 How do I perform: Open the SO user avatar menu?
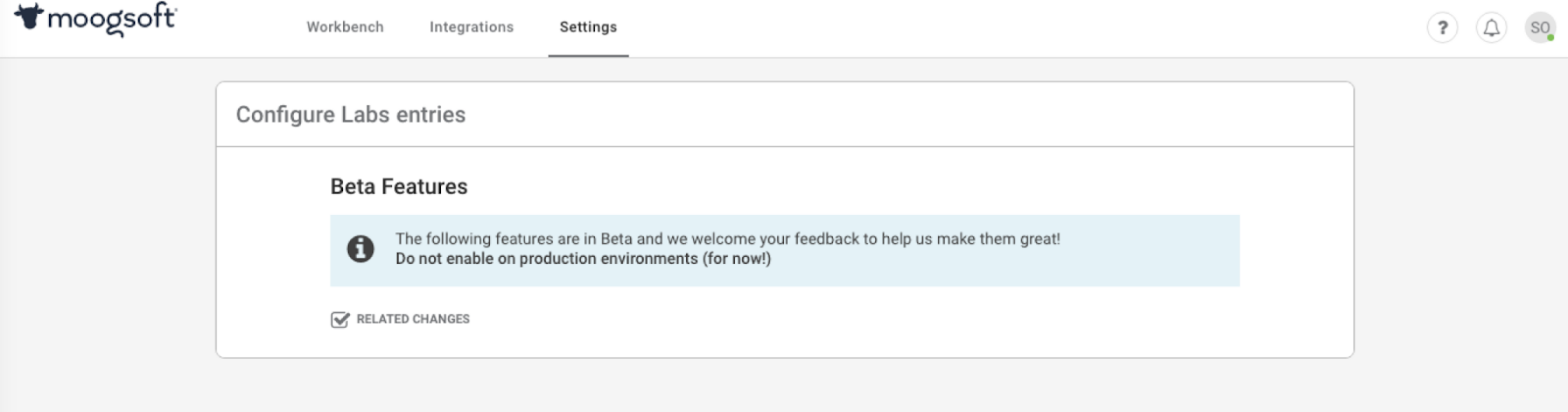coord(1540,28)
